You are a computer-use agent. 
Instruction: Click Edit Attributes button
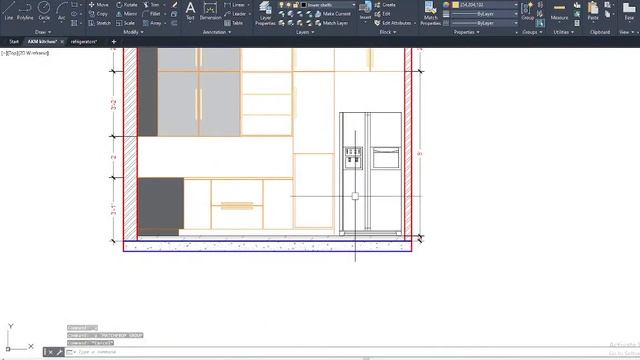(393, 23)
